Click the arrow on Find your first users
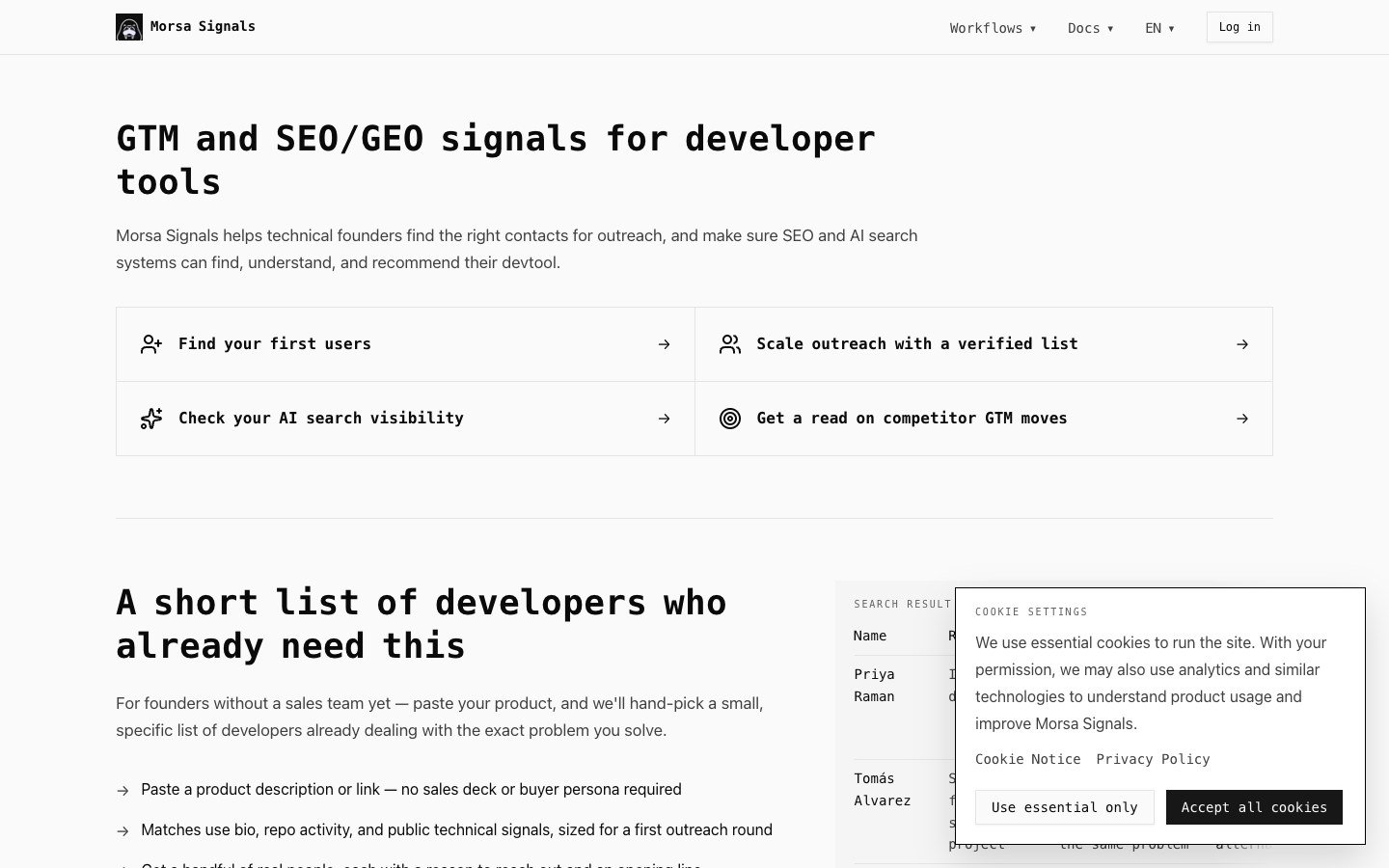 664,344
